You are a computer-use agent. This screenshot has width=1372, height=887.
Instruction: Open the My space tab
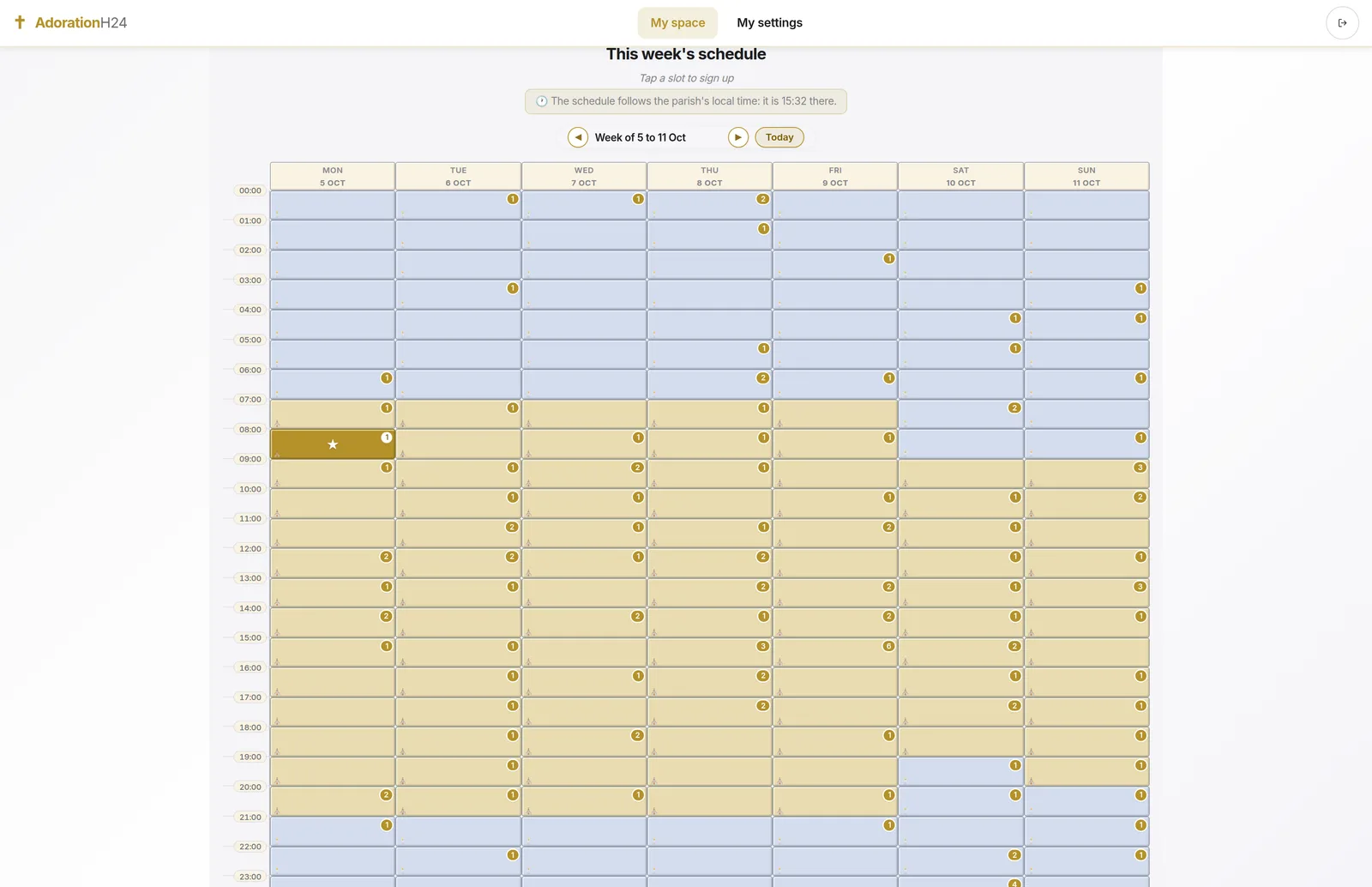pyautogui.click(x=677, y=23)
